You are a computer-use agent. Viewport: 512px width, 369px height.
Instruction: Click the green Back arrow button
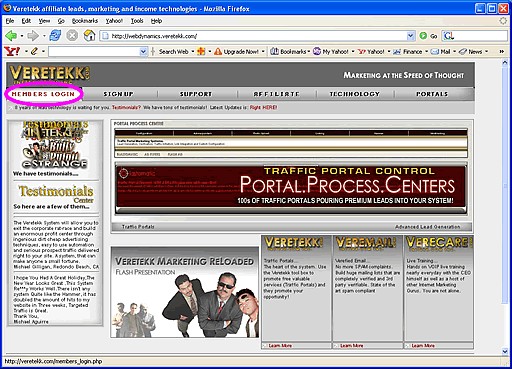pyautogui.click(x=11, y=35)
